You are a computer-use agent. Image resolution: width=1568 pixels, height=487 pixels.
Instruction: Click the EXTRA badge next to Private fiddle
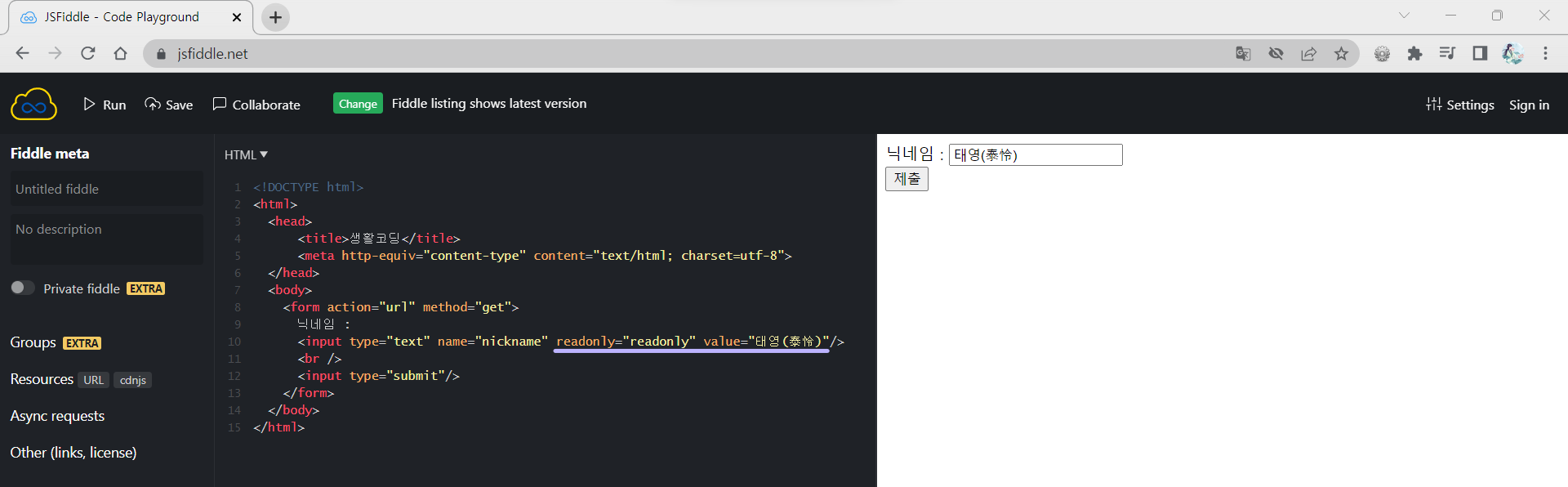(x=146, y=288)
